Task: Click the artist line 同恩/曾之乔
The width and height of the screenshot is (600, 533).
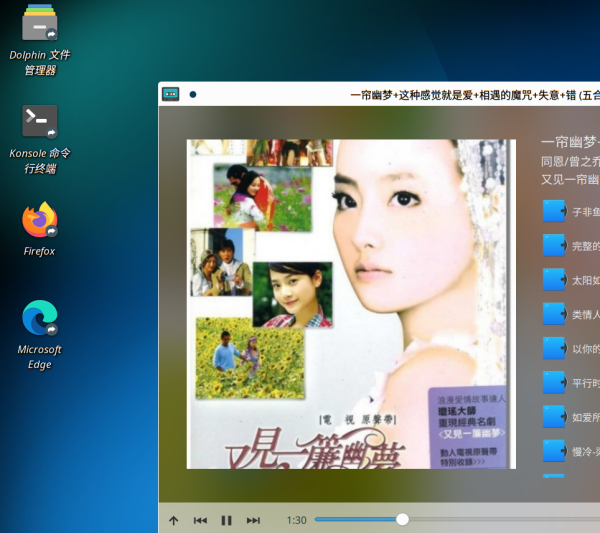Action: point(571,161)
